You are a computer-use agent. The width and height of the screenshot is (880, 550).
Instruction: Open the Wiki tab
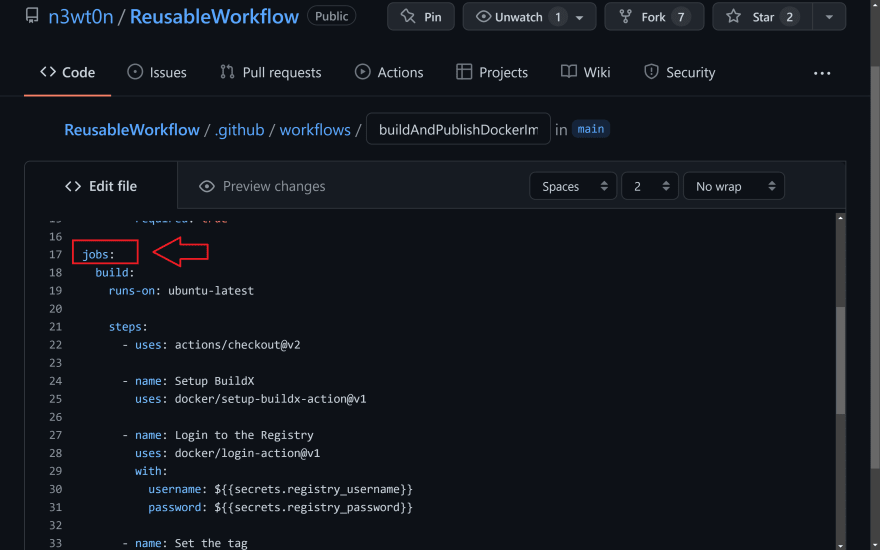[585, 72]
